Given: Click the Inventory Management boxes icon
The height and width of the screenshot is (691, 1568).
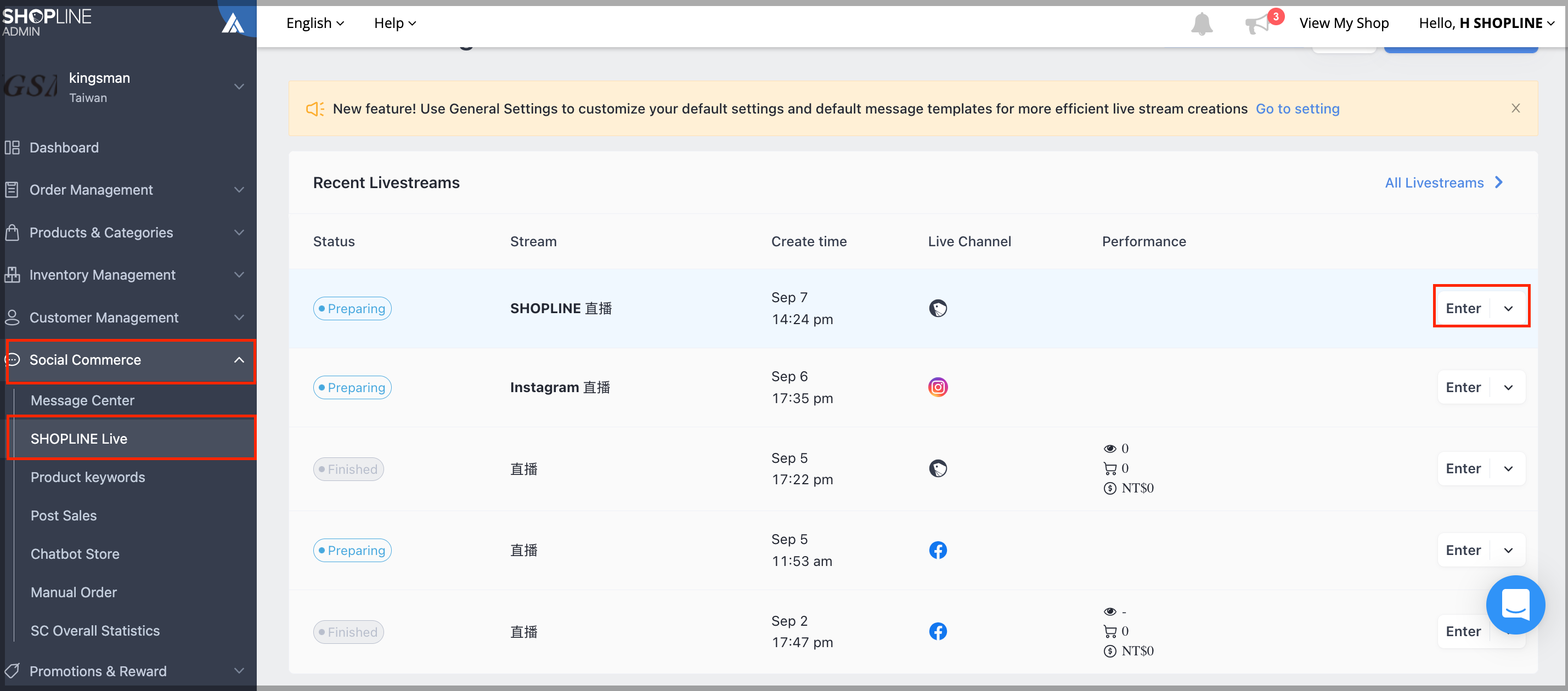Looking at the screenshot, I should [x=12, y=275].
